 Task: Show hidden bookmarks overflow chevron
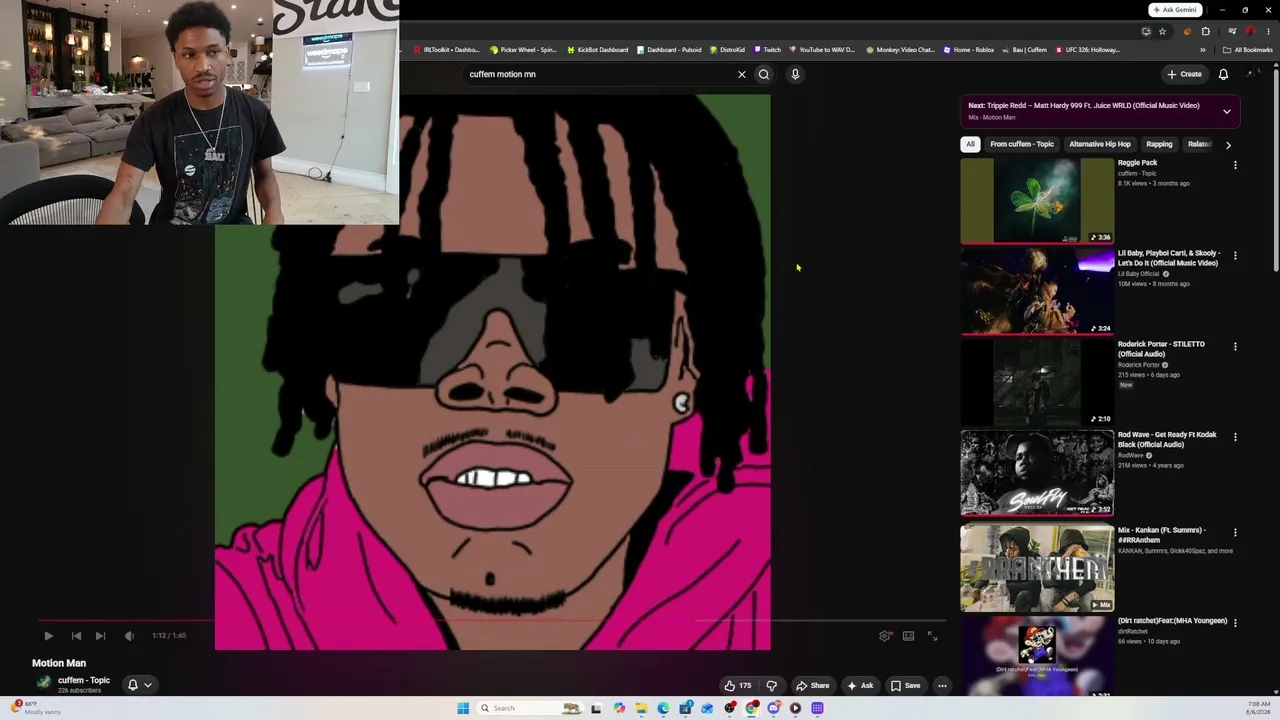(1203, 49)
